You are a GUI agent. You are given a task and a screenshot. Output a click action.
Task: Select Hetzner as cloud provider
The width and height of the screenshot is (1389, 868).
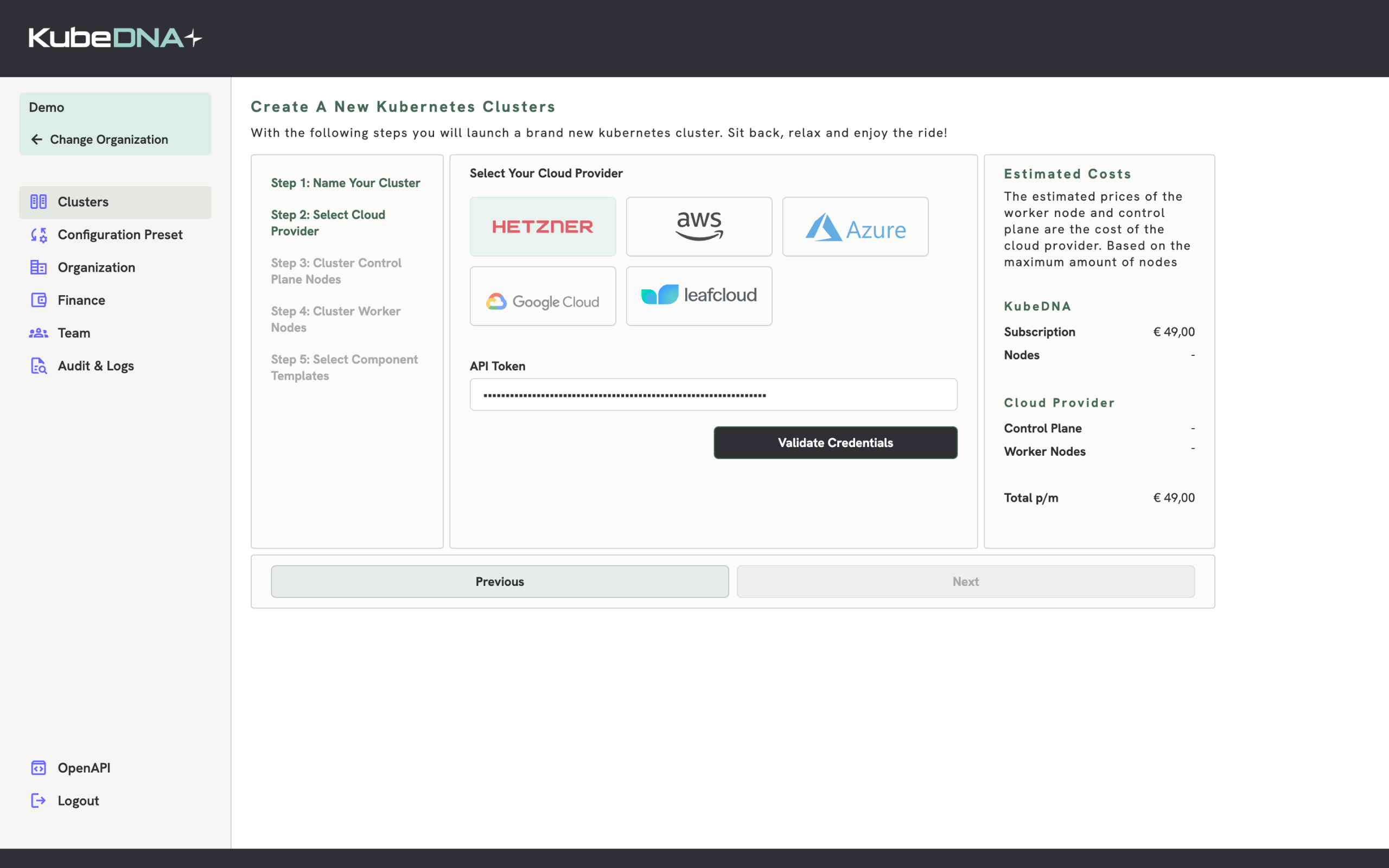click(543, 227)
